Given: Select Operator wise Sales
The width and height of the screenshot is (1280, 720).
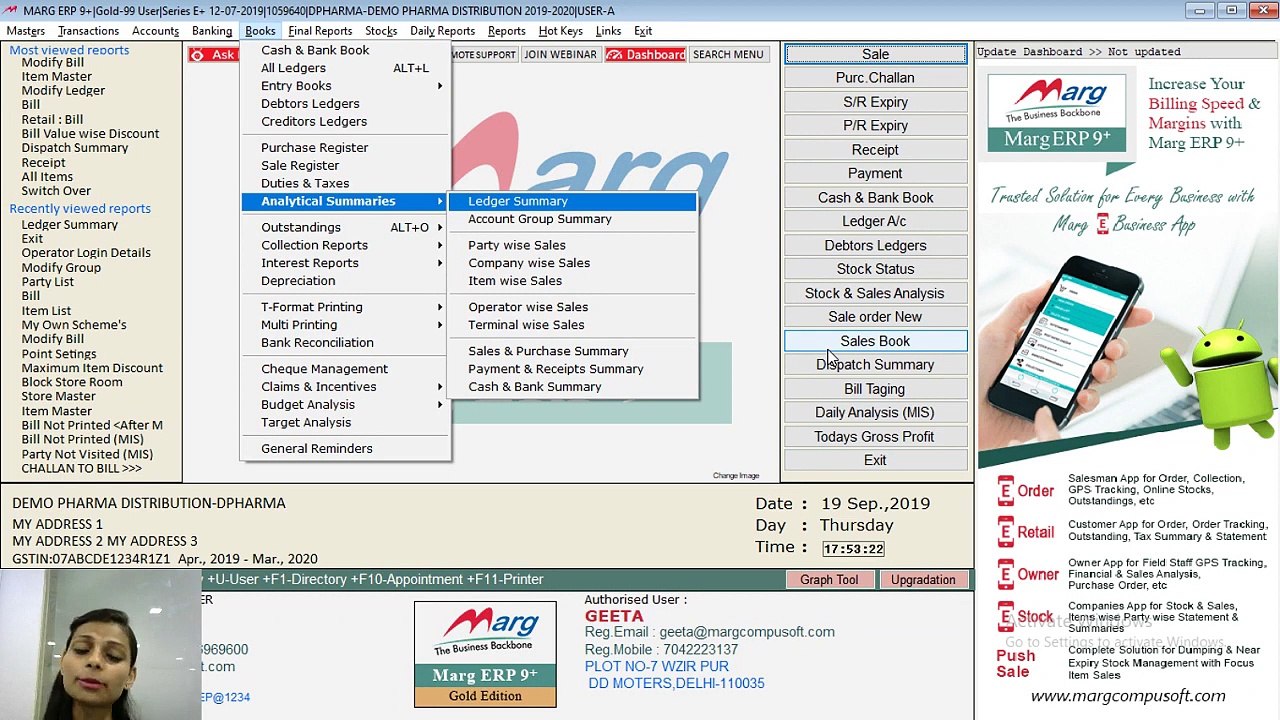Looking at the screenshot, I should coord(572,307).
